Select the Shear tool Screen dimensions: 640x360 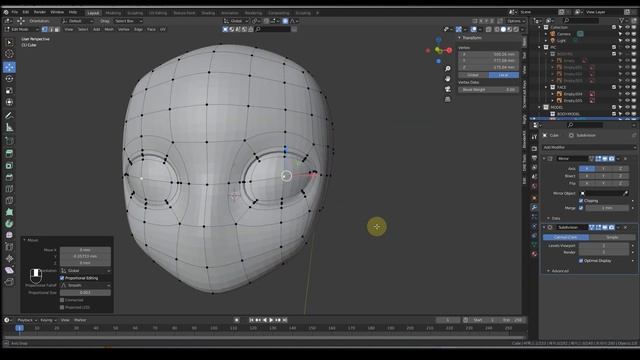tap(9, 270)
